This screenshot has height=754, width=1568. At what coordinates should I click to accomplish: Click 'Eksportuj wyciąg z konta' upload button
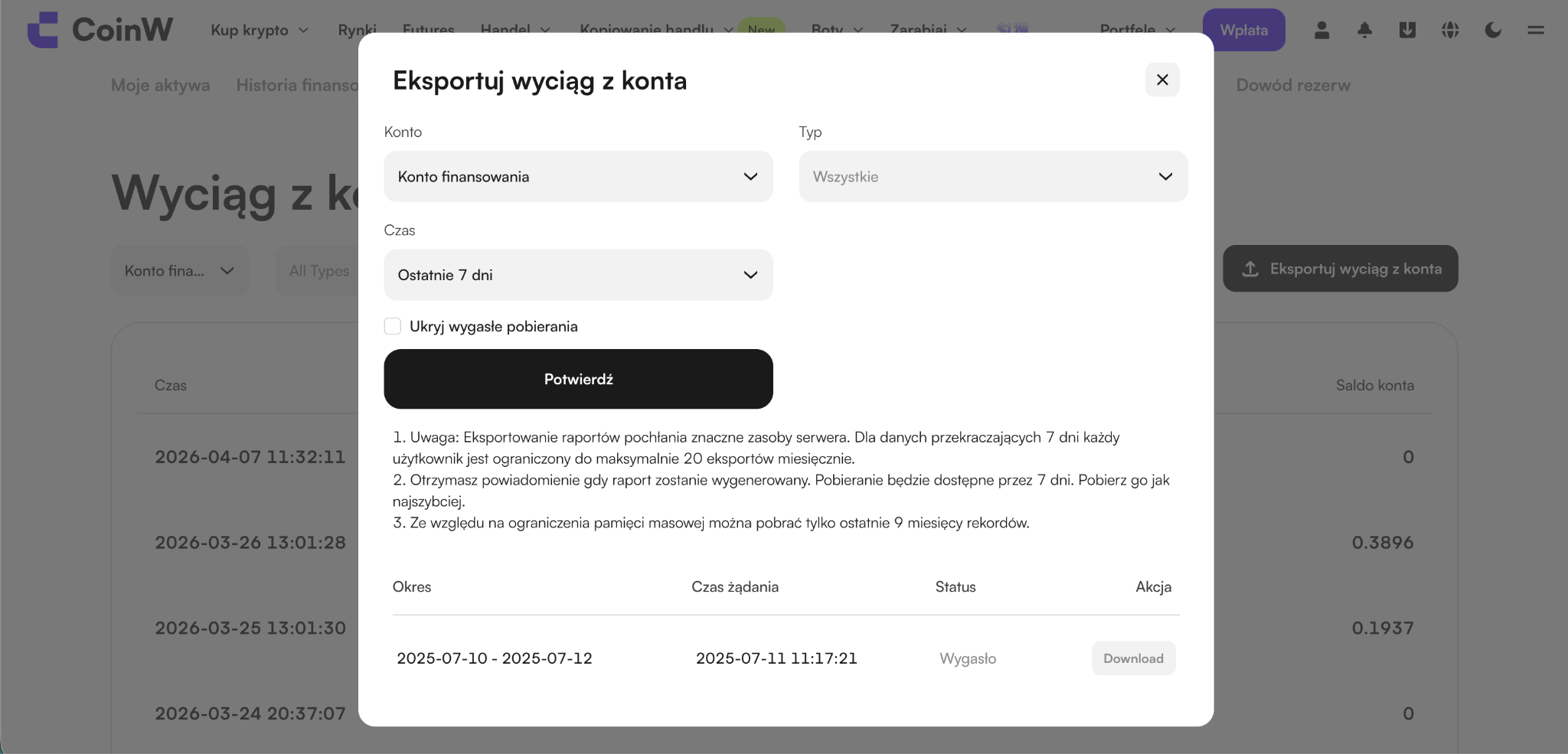click(1340, 269)
